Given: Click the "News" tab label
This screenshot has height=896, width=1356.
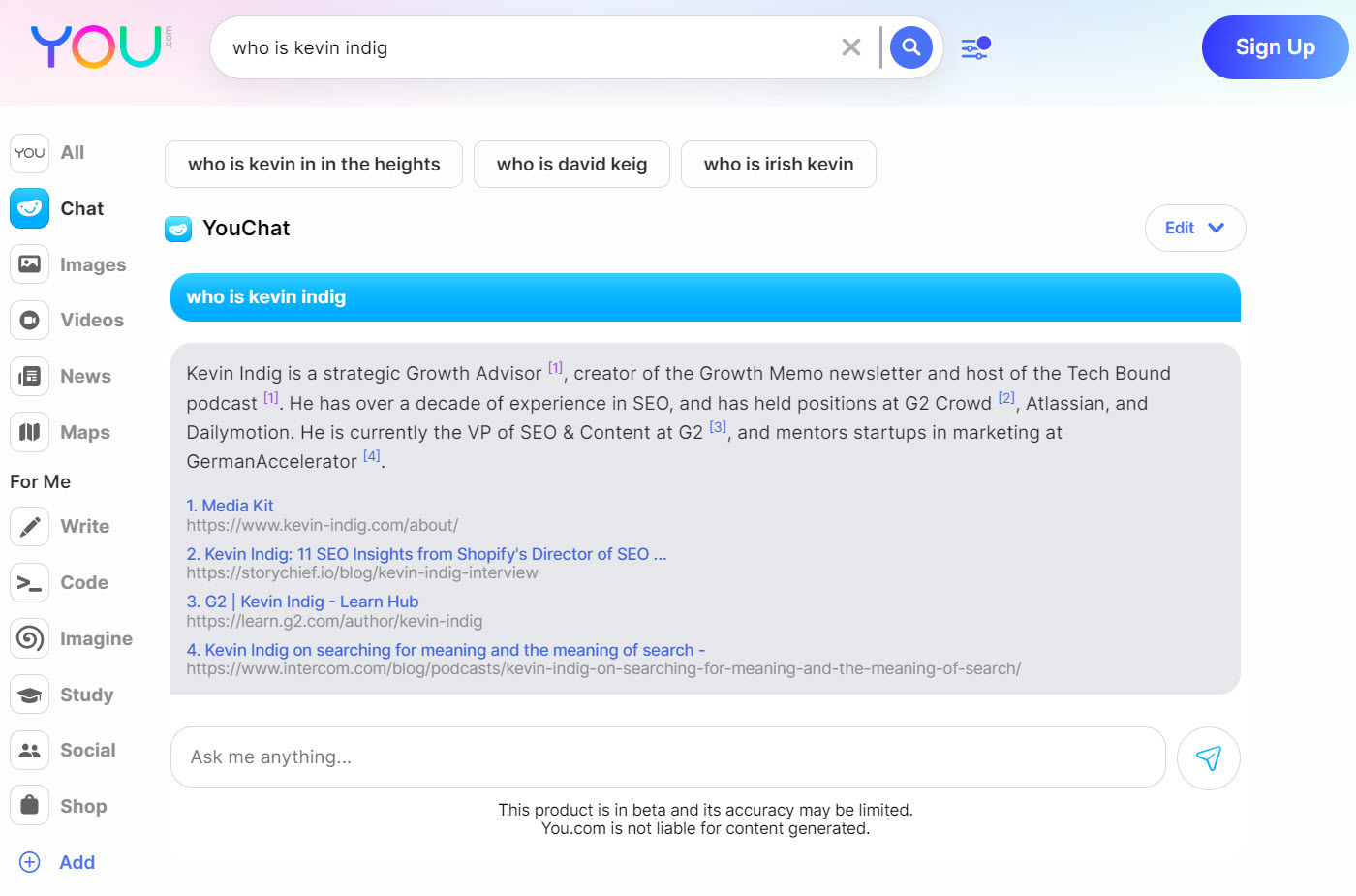Looking at the screenshot, I should [85, 376].
